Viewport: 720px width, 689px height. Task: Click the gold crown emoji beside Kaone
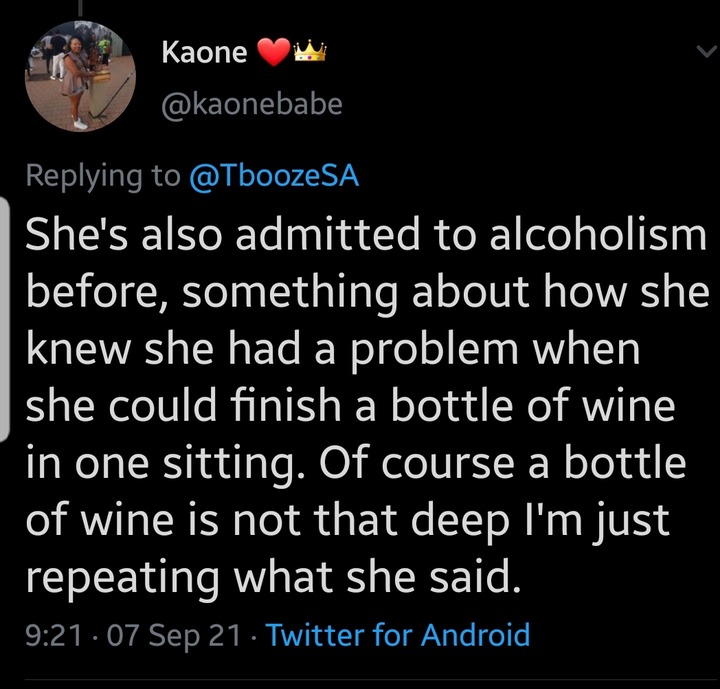[309, 51]
